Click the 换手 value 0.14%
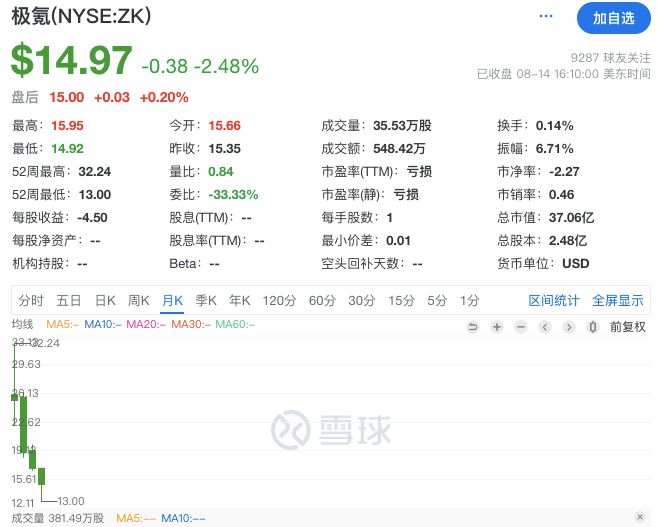This screenshot has height=527, width=657. pyautogui.click(x=554, y=126)
